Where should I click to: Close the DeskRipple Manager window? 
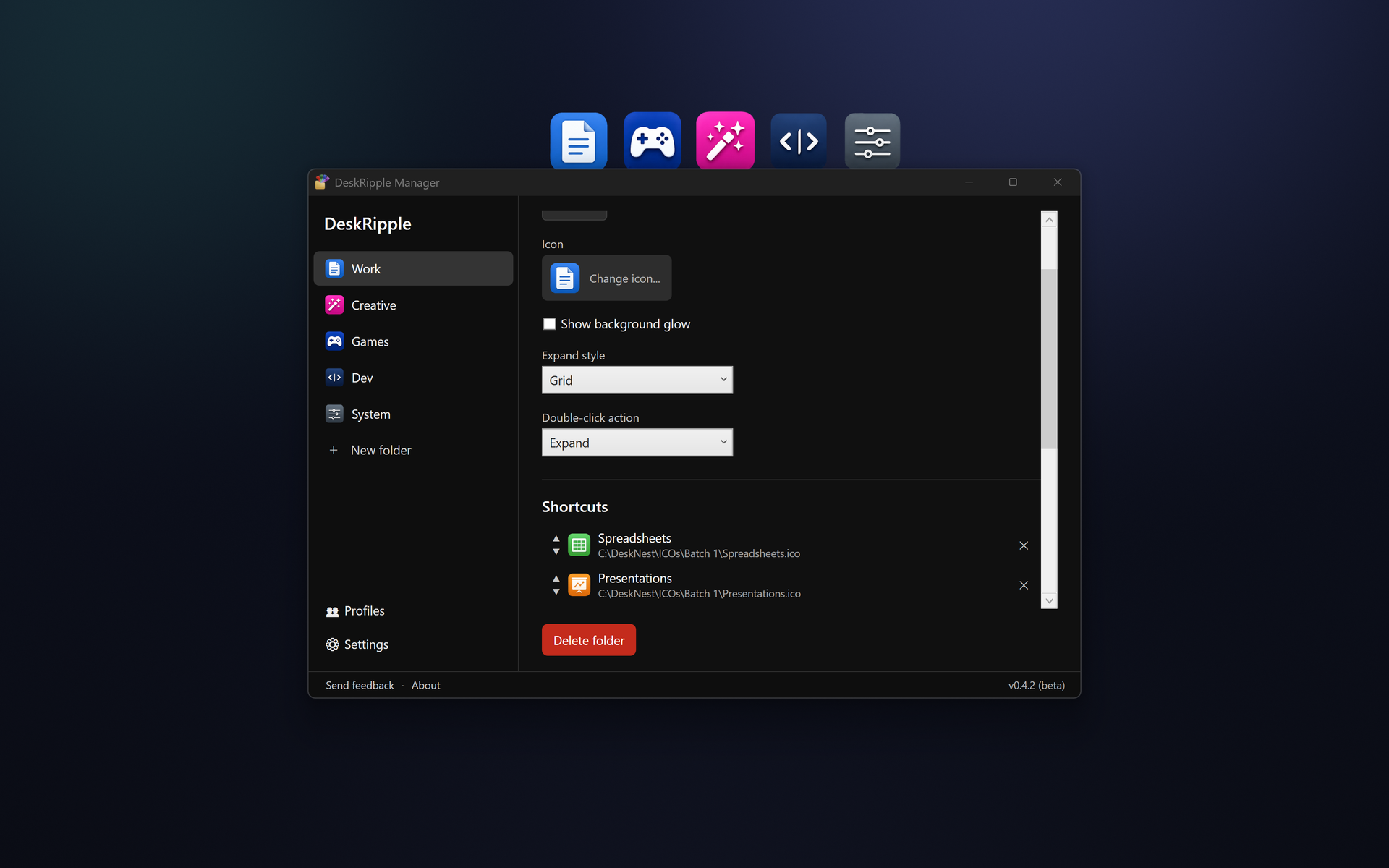pos(1058,182)
